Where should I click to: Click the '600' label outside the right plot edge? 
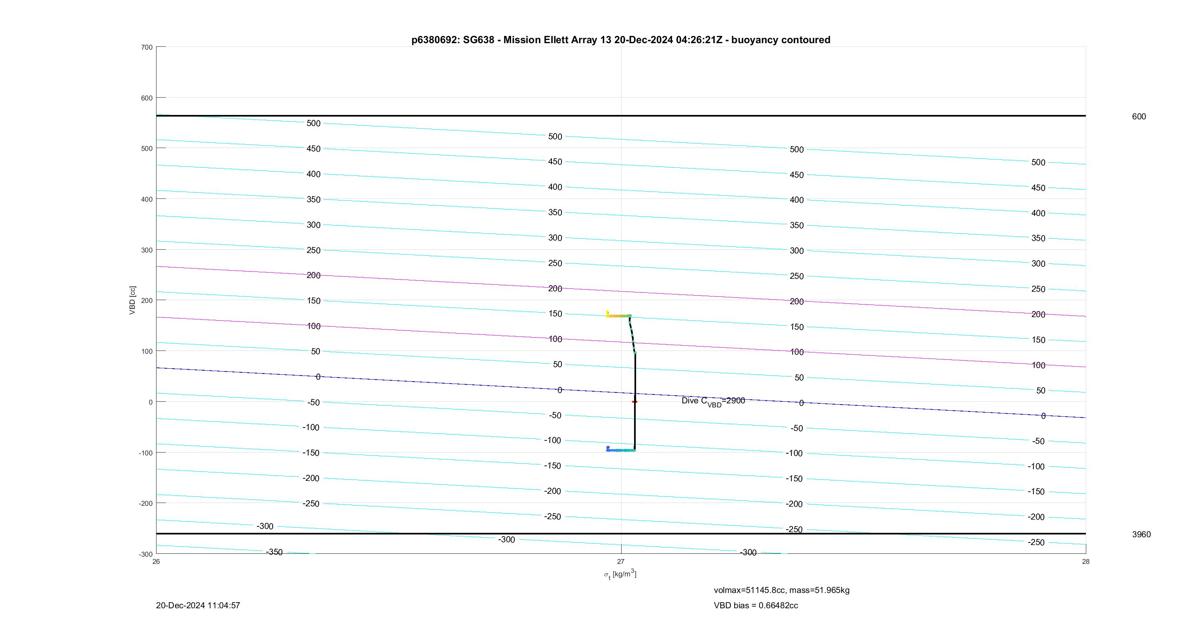click(x=1139, y=116)
